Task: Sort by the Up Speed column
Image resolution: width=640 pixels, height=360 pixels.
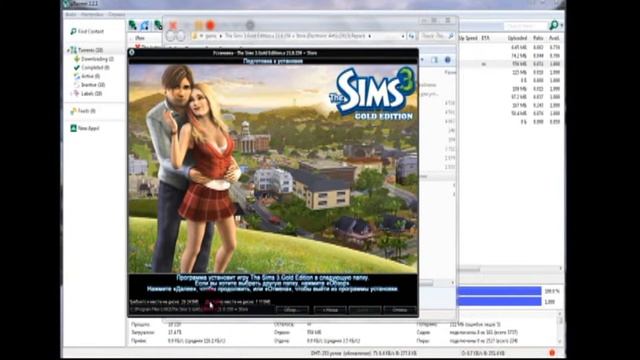Action: 468,38
